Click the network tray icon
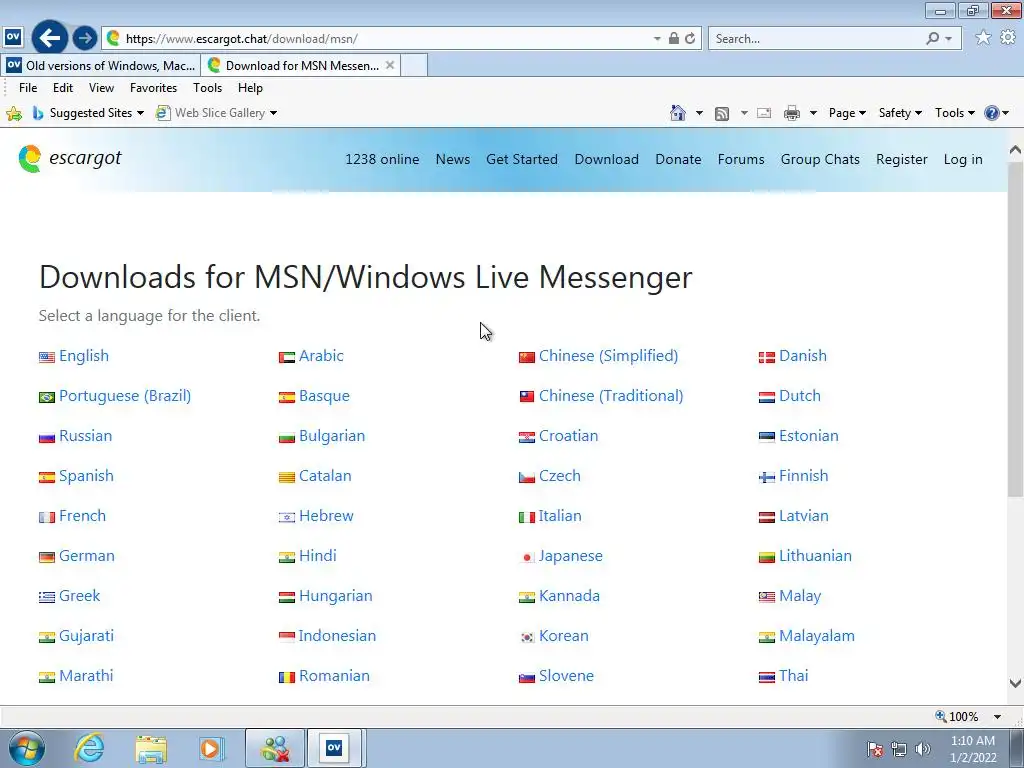 click(x=899, y=749)
